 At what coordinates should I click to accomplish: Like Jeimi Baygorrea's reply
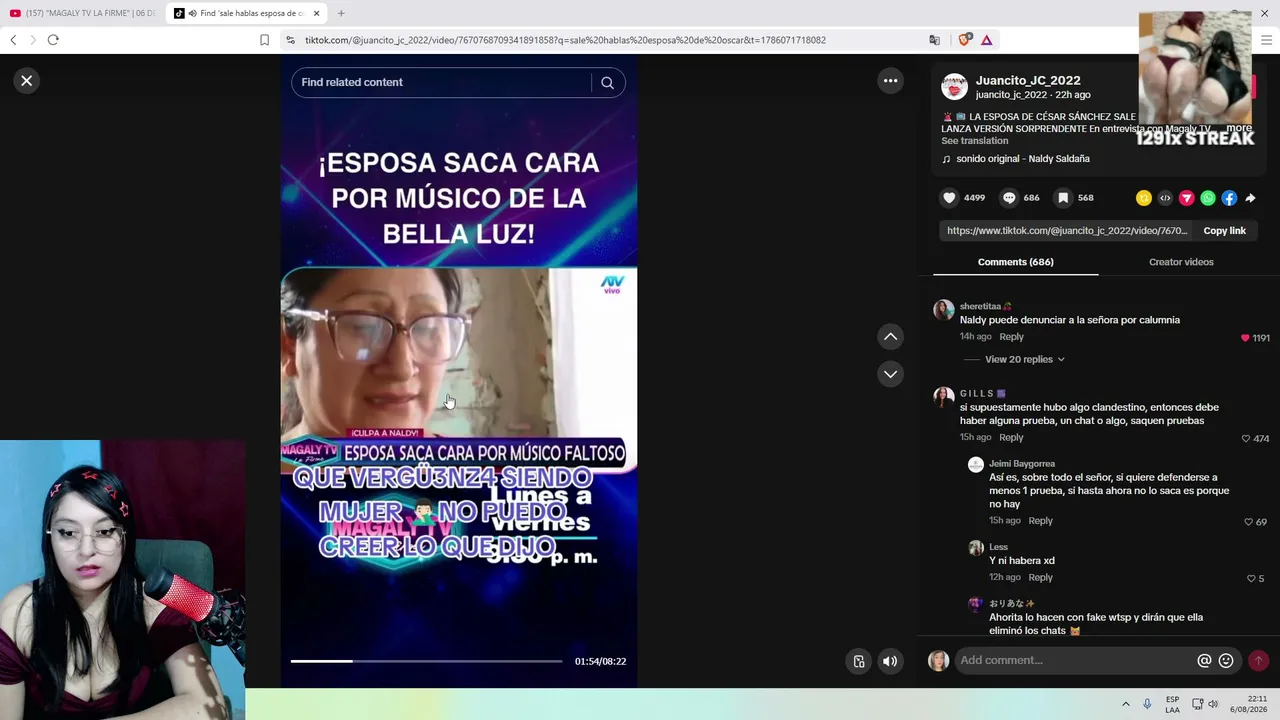[1248, 522]
